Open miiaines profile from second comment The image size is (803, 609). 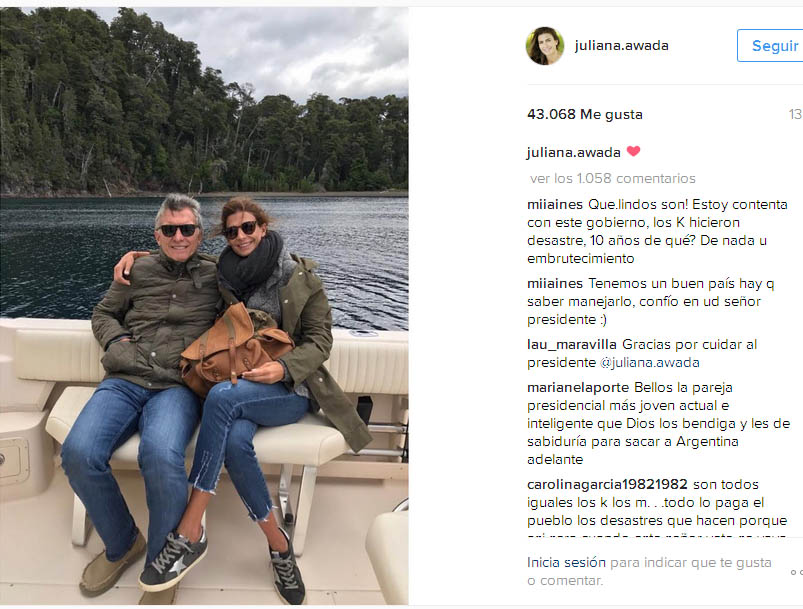tap(555, 283)
